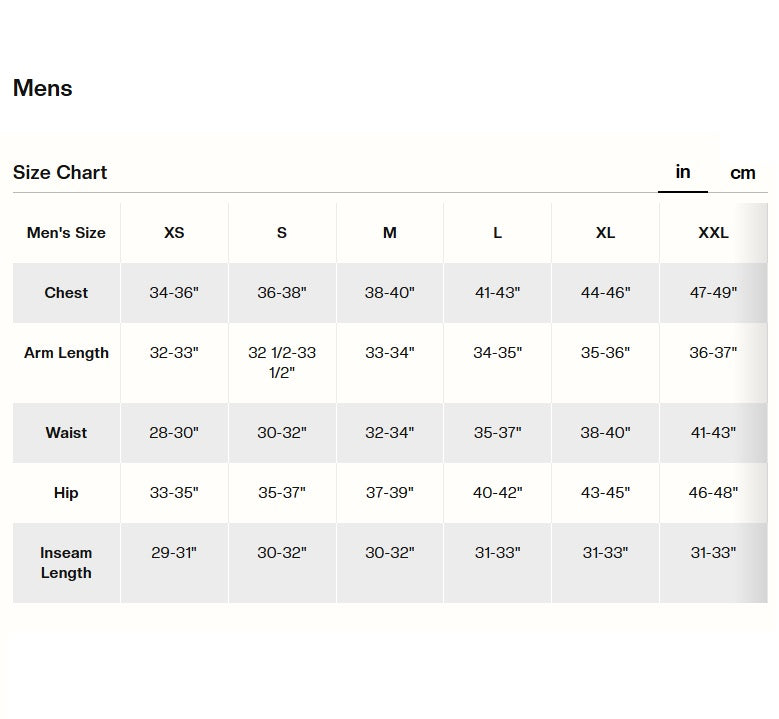Switch units to cm
Image resolution: width=779 pixels, height=719 pixels.
click(x=742, y=173)
